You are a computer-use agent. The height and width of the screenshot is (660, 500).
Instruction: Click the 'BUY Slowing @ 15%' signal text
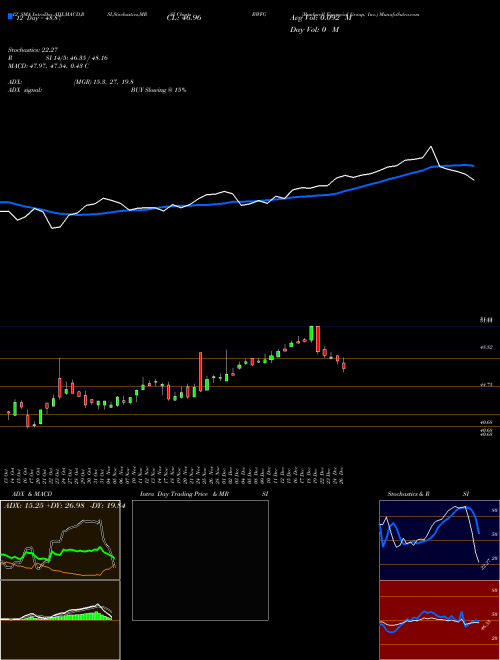159,90
